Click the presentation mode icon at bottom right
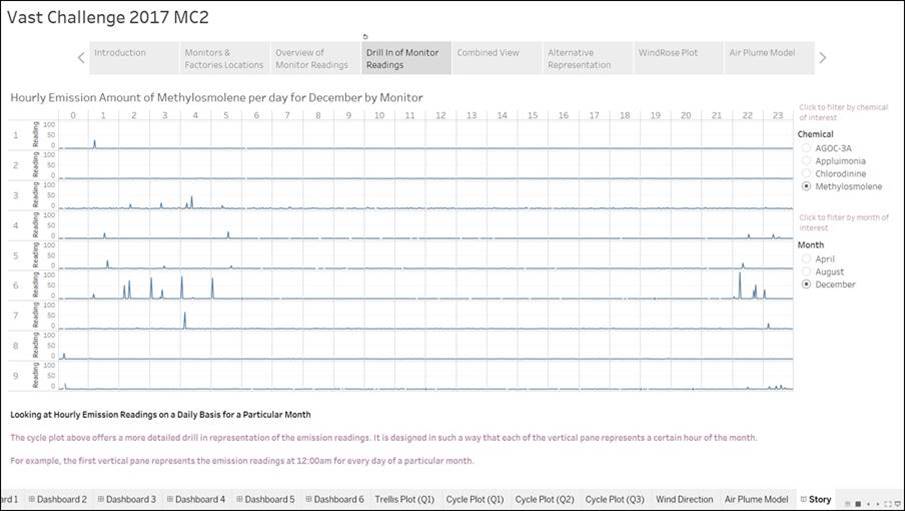Screen dimensions: 905x511 [x=898, y=504]
